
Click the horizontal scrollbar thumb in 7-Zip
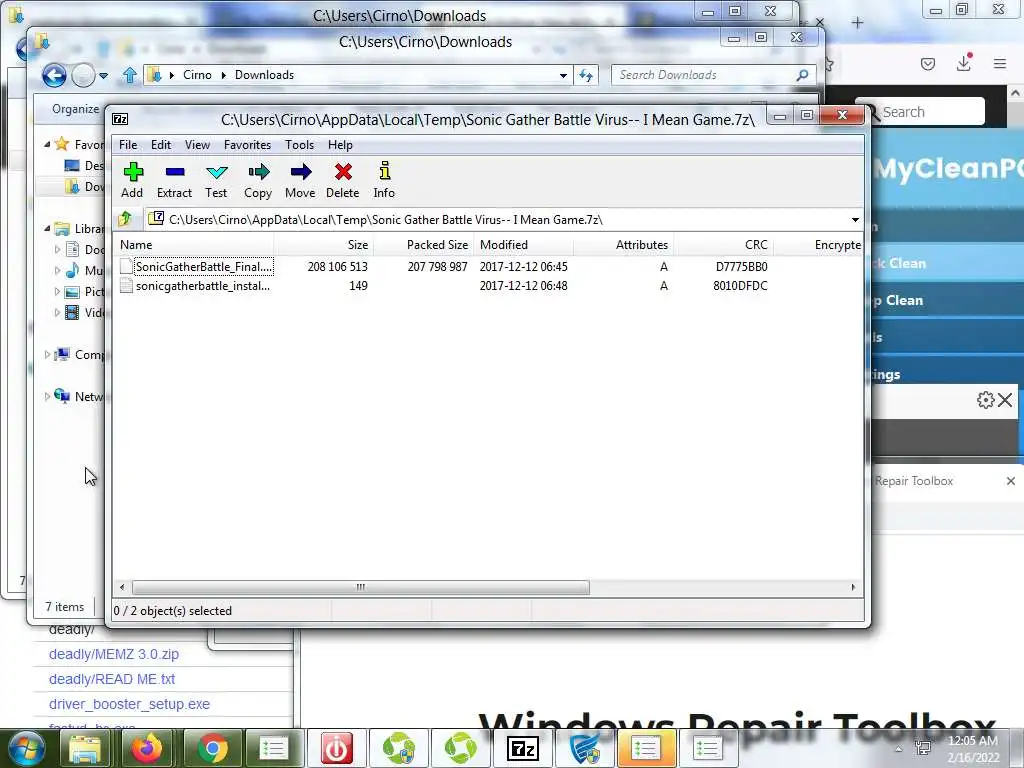click(360, 587)
